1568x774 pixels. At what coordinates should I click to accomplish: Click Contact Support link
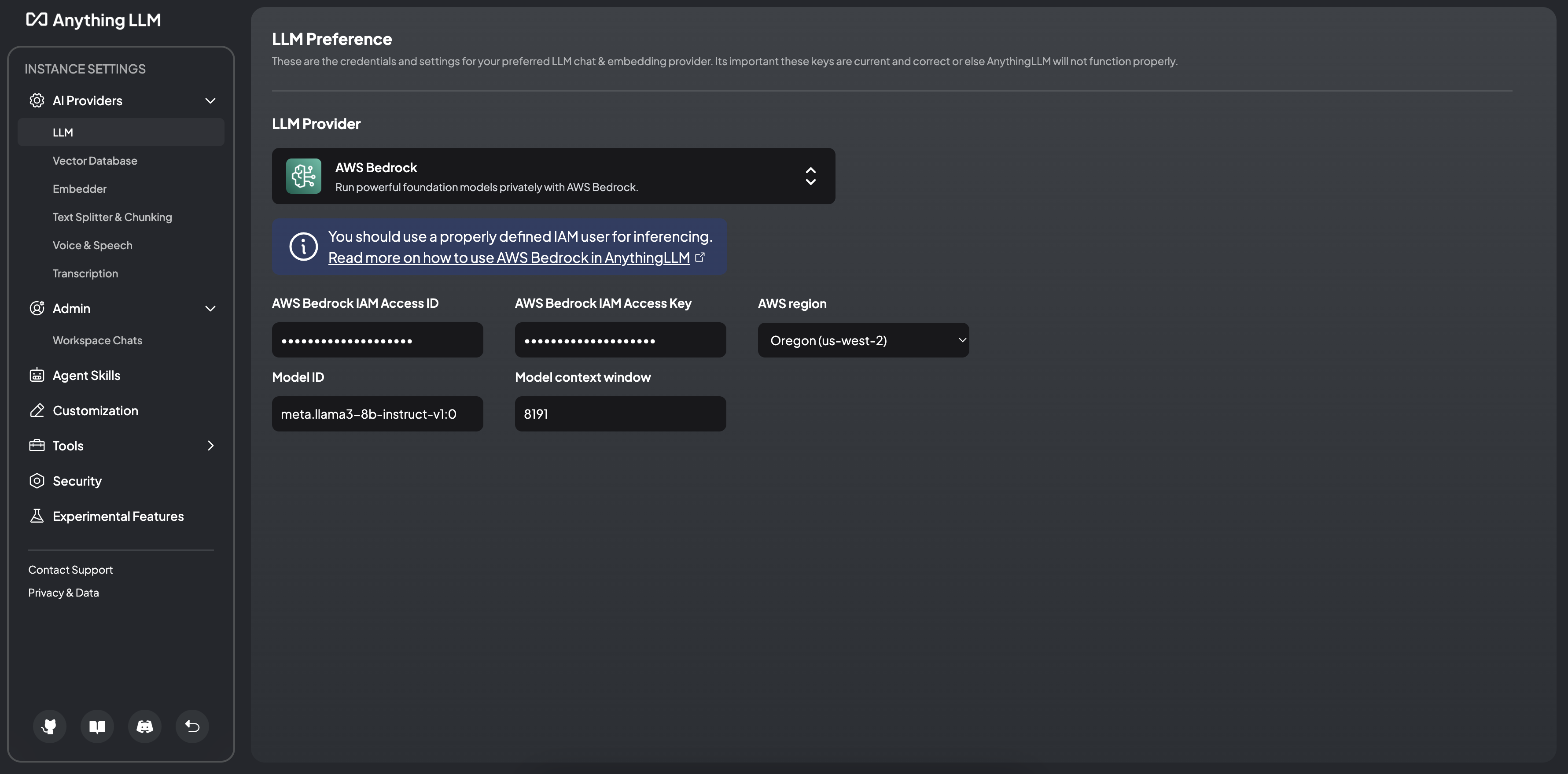click(x=70, y=570)
